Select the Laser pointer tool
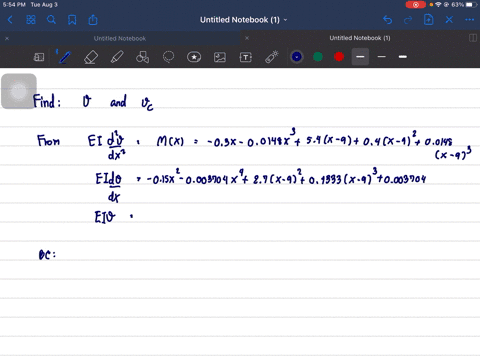Image resolution: width=480 pixels, height=360 pixels. click(x=272, y=57)
